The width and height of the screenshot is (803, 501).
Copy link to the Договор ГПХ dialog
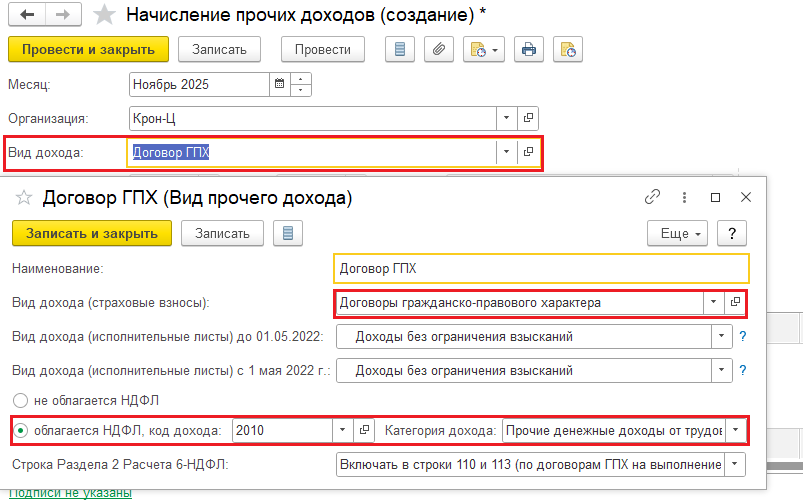652,197
